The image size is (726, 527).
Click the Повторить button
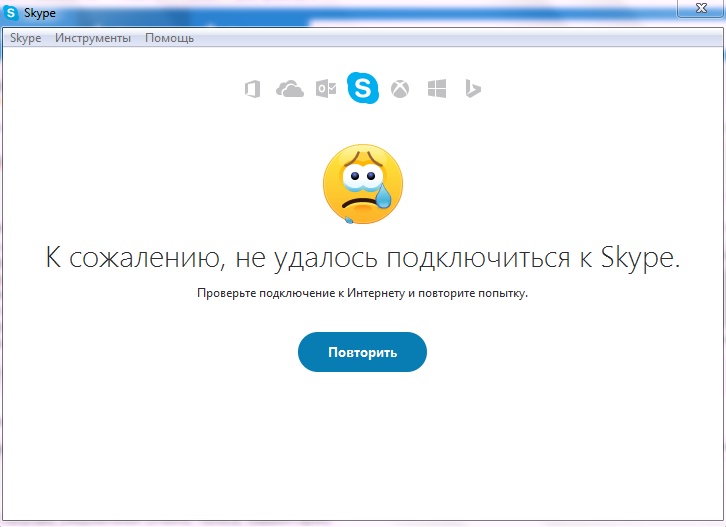coord(362,352)
